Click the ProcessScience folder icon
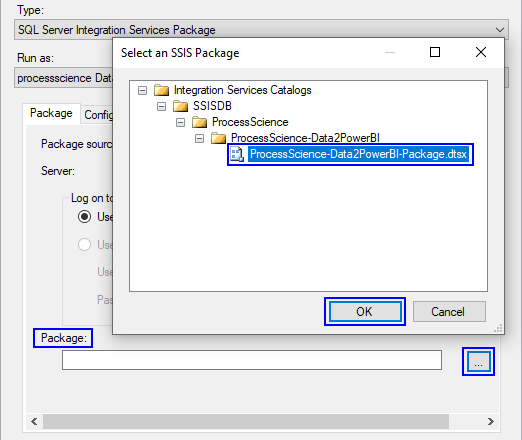Viewport: 522px width, 440px height. point(199,122)
